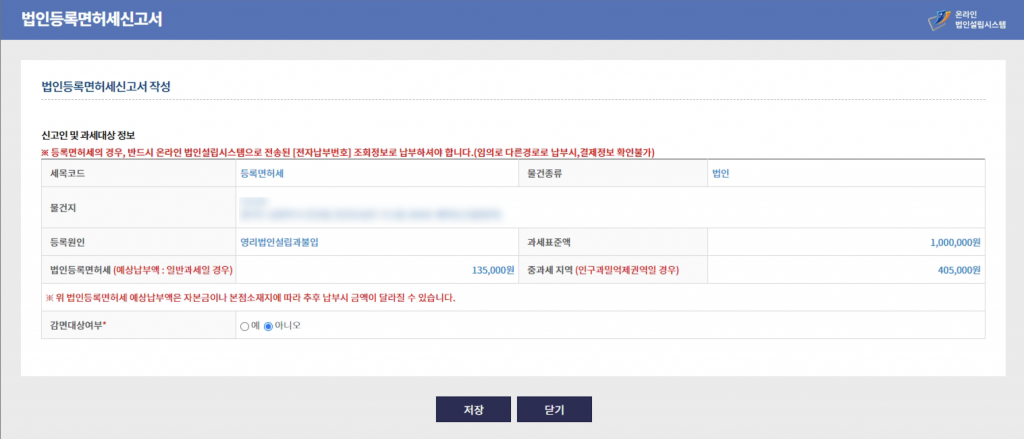Click the 감면대상여부 label
The width and height of the screenshot is (1024, 439).
click(78, 325)
